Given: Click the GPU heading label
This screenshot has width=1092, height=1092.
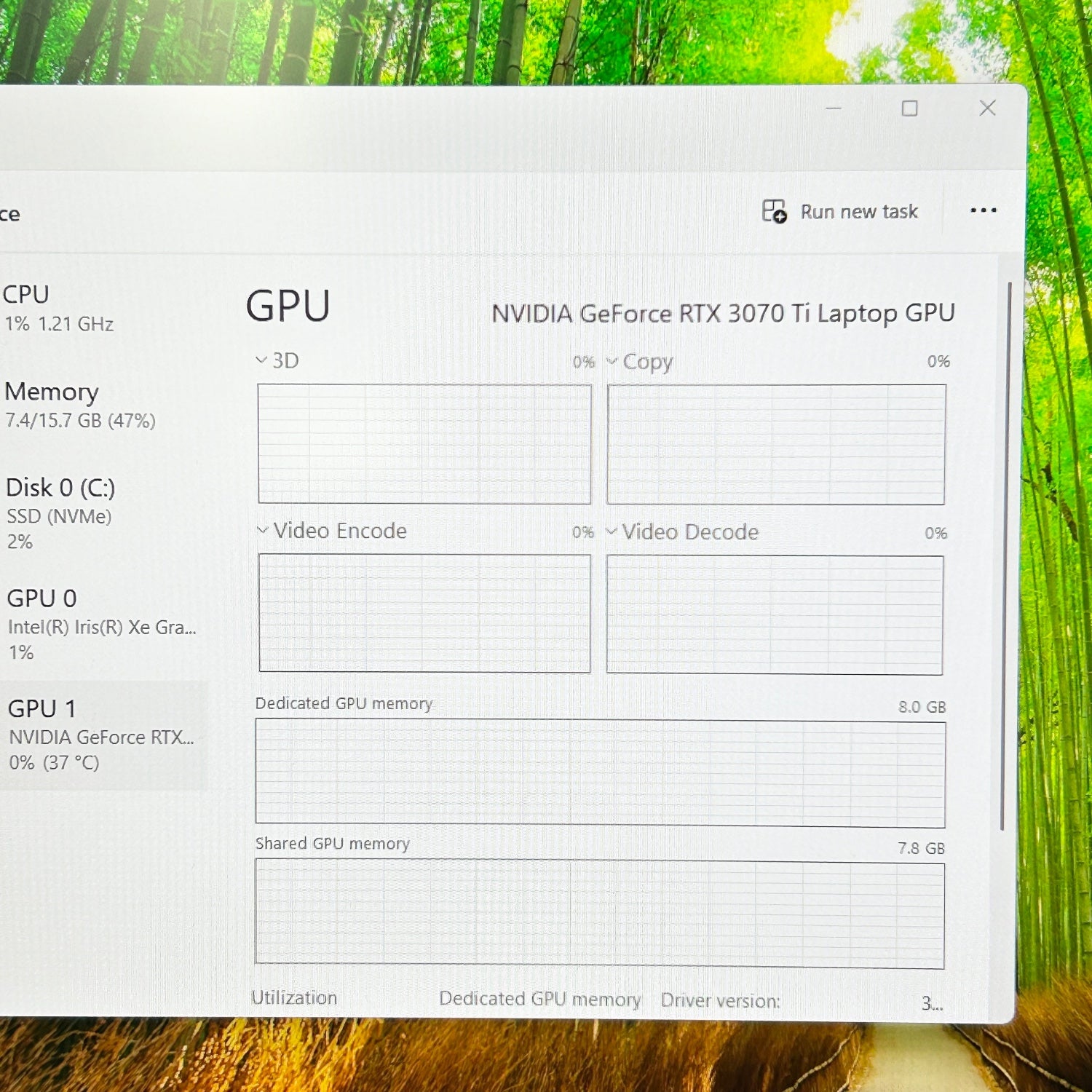Looking at the screenshot, I should [x=288, y=306].
